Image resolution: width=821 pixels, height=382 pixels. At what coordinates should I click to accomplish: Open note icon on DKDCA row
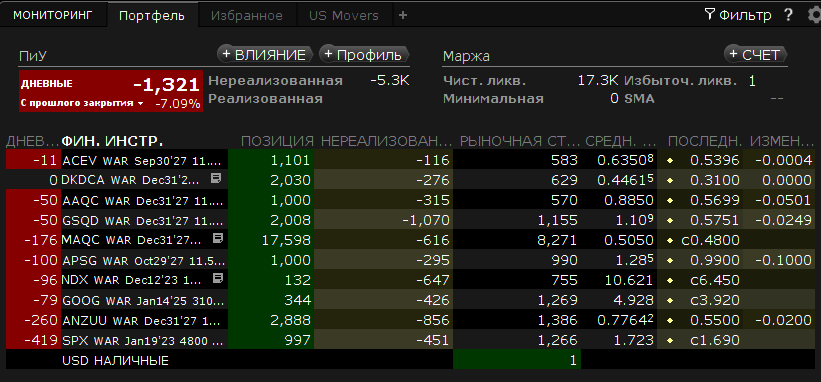[216, 179]
